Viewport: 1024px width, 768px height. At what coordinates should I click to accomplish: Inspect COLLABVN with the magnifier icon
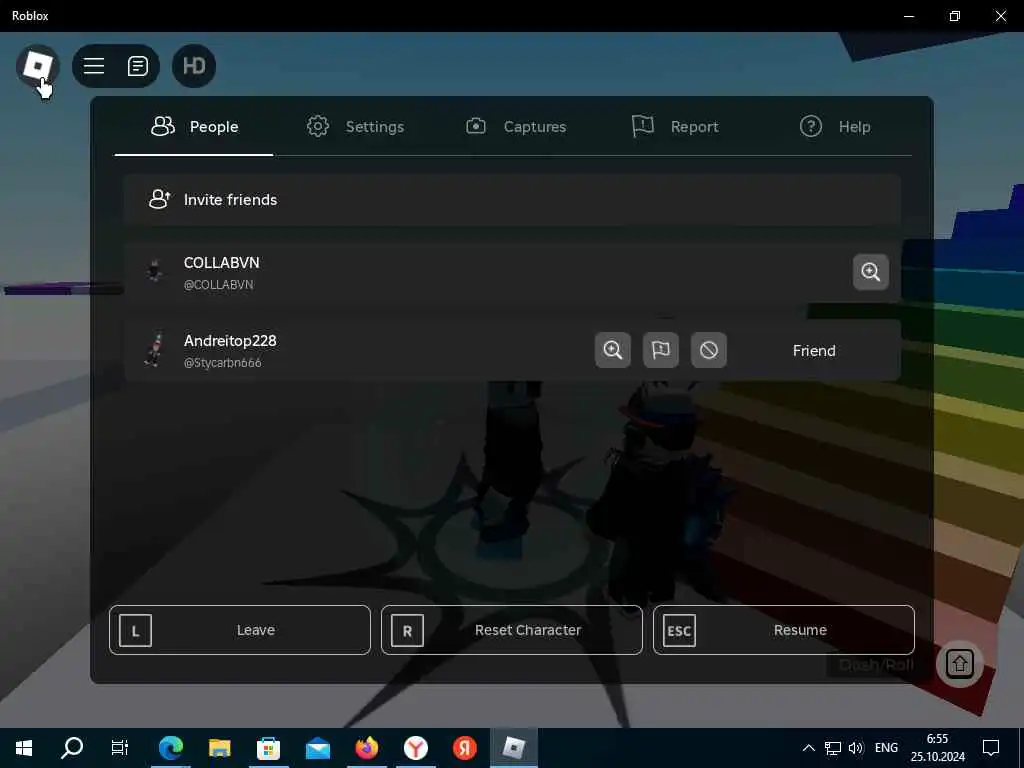[x=871, y=272]
